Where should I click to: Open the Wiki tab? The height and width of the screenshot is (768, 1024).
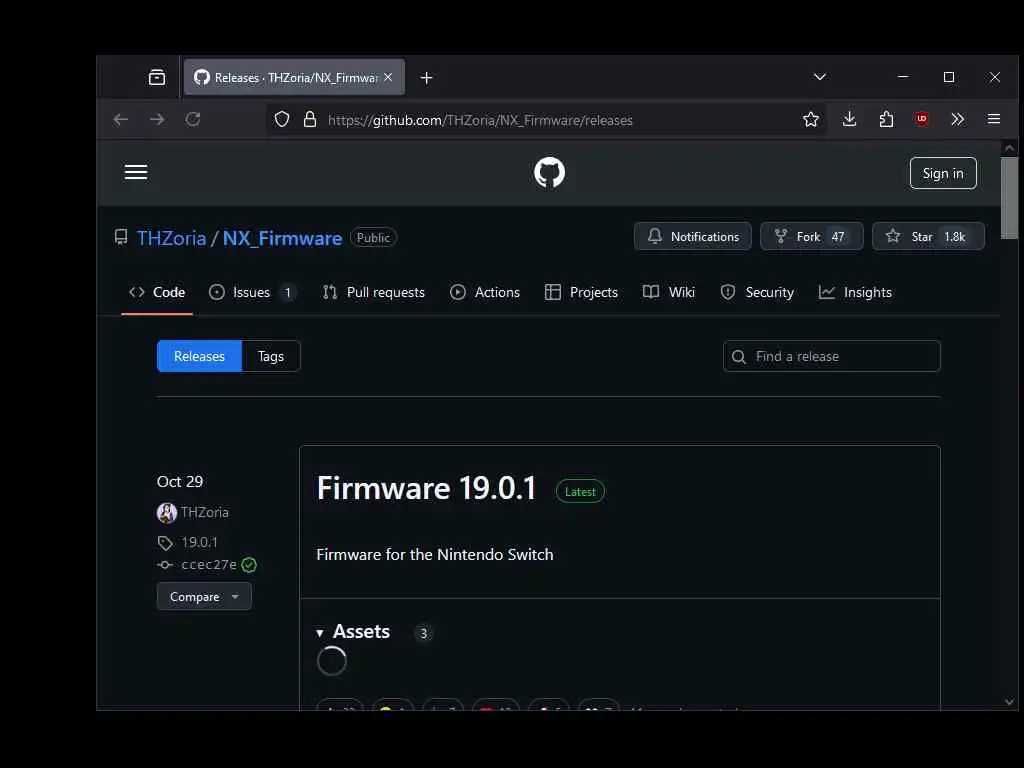click(x=669, y=293)
